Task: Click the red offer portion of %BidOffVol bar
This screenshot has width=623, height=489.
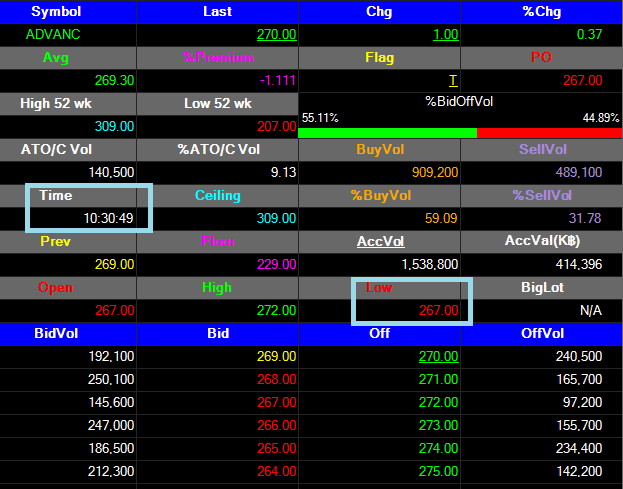Action: coord(549,133)
